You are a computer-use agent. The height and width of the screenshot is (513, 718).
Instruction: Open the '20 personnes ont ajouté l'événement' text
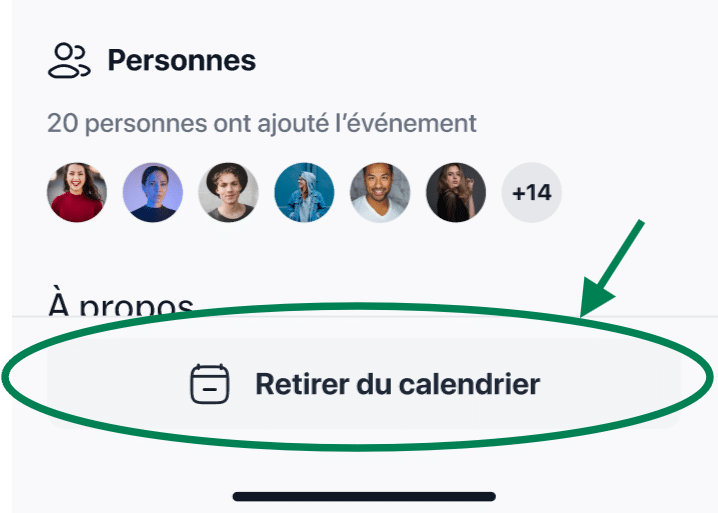(x=261, y=124)
